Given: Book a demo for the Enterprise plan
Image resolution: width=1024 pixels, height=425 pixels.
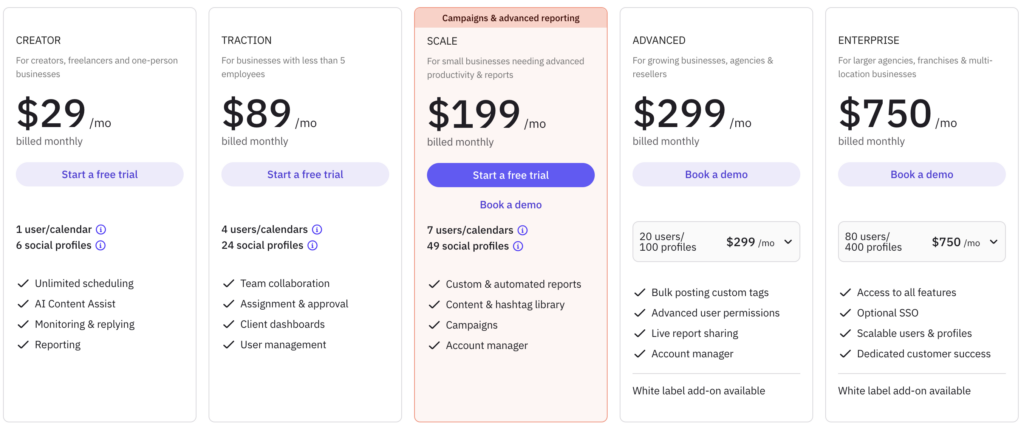Looking at the screenshot, I should tap(921, 174).
